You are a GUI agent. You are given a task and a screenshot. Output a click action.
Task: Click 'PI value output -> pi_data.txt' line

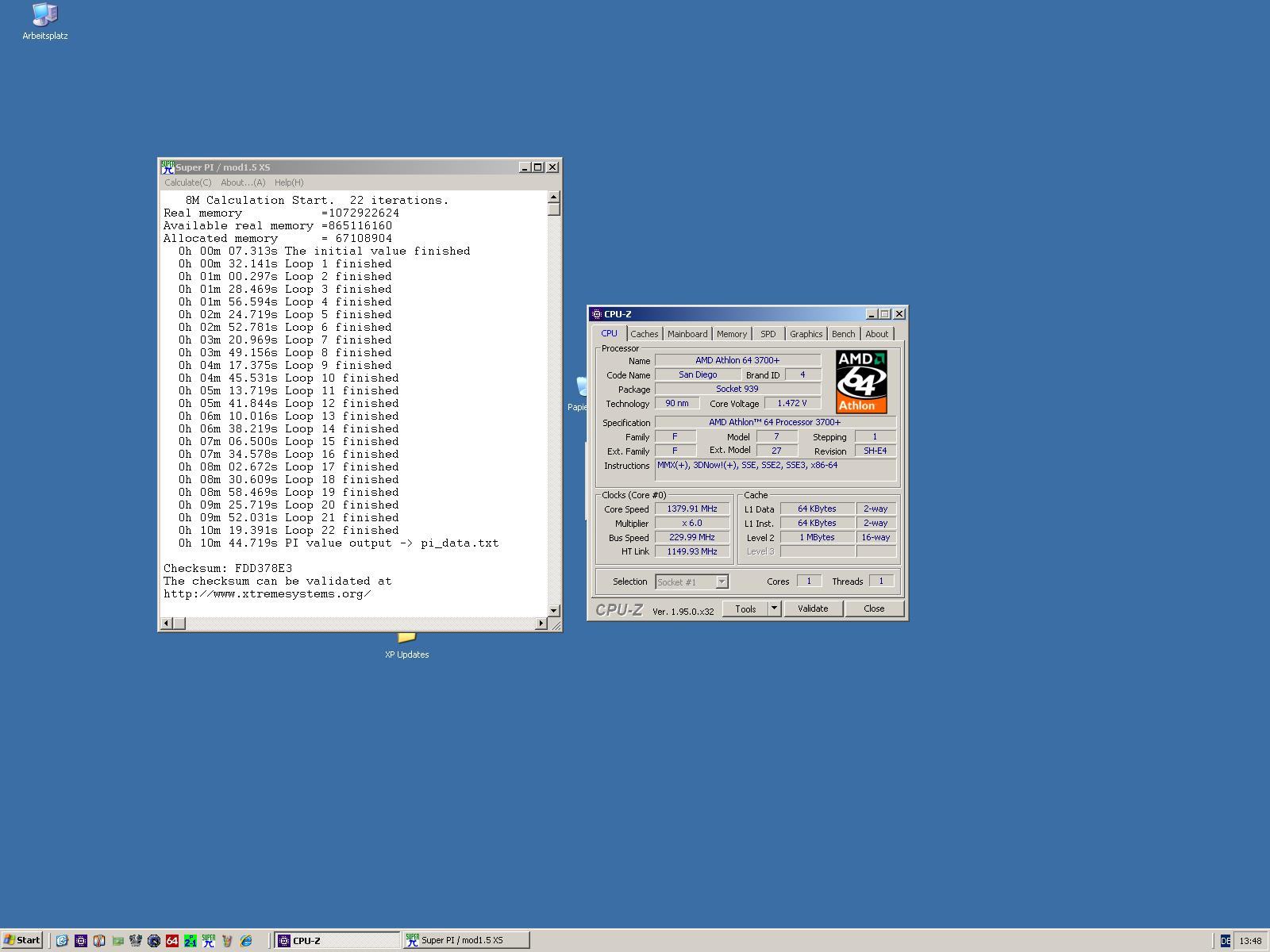[339, 543]
